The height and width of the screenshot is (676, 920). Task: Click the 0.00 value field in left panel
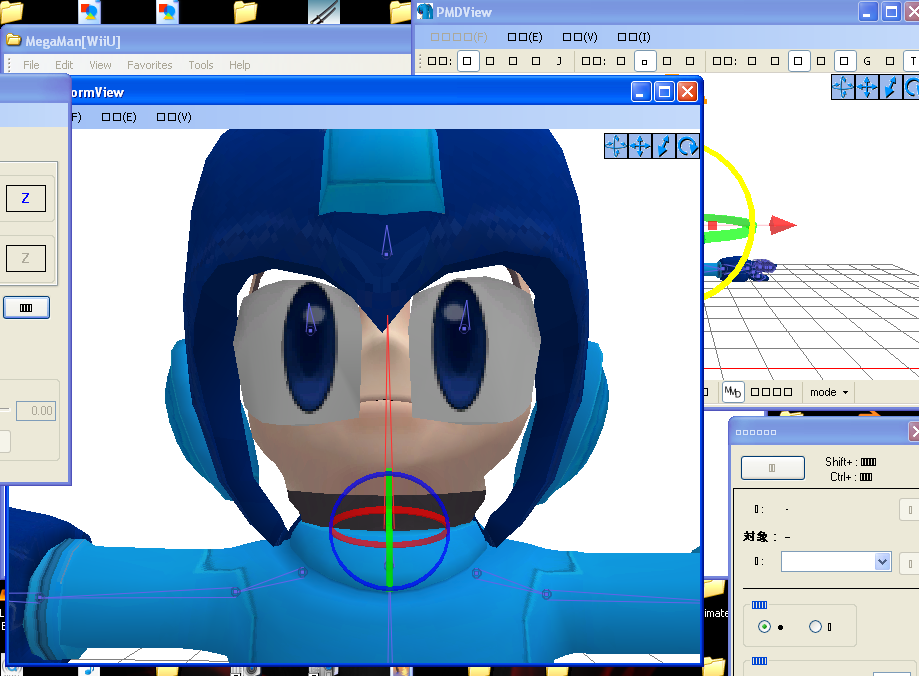[x=36, y=411]
